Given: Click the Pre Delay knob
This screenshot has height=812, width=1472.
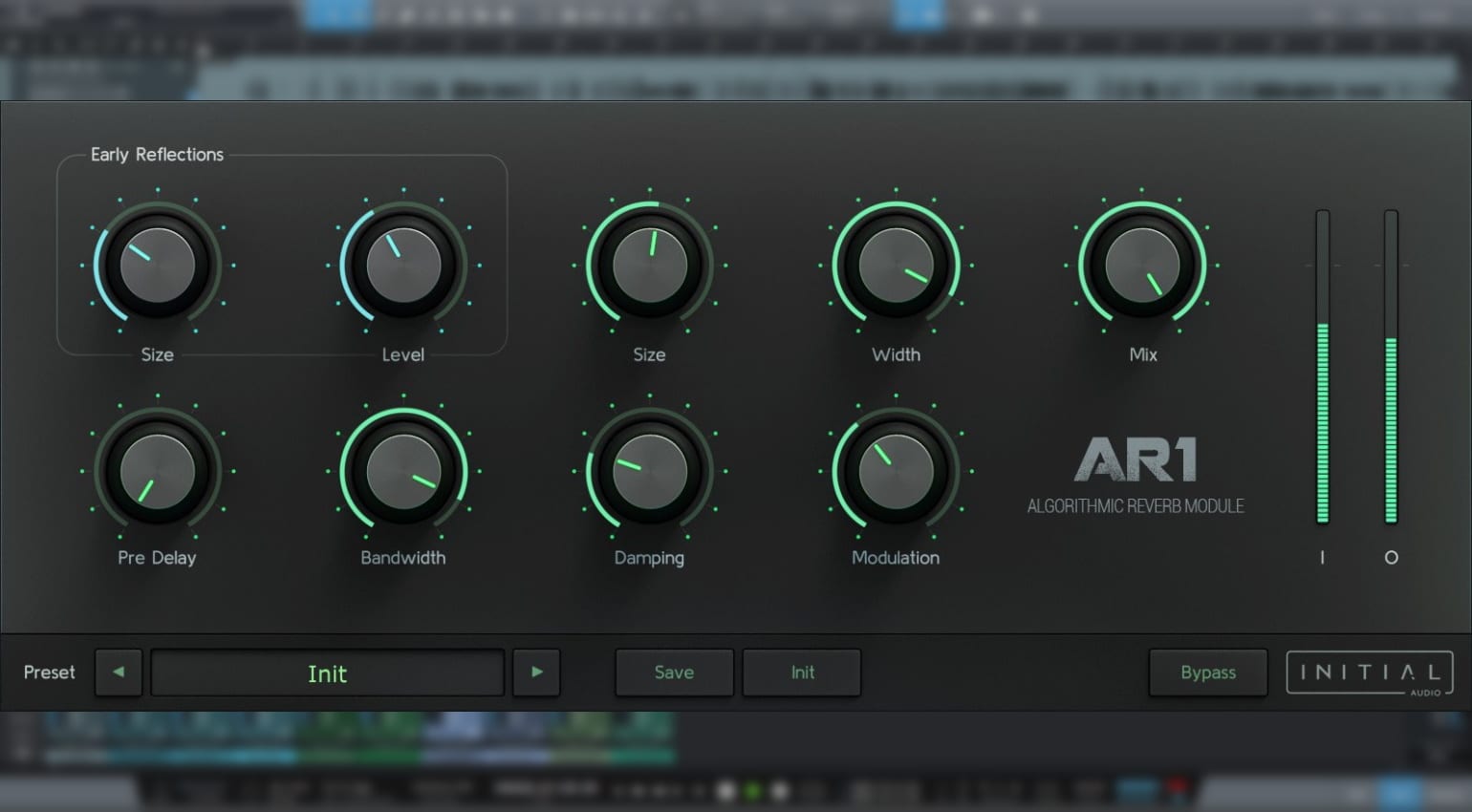Looking at the screenshot, I should coord(158,471).
